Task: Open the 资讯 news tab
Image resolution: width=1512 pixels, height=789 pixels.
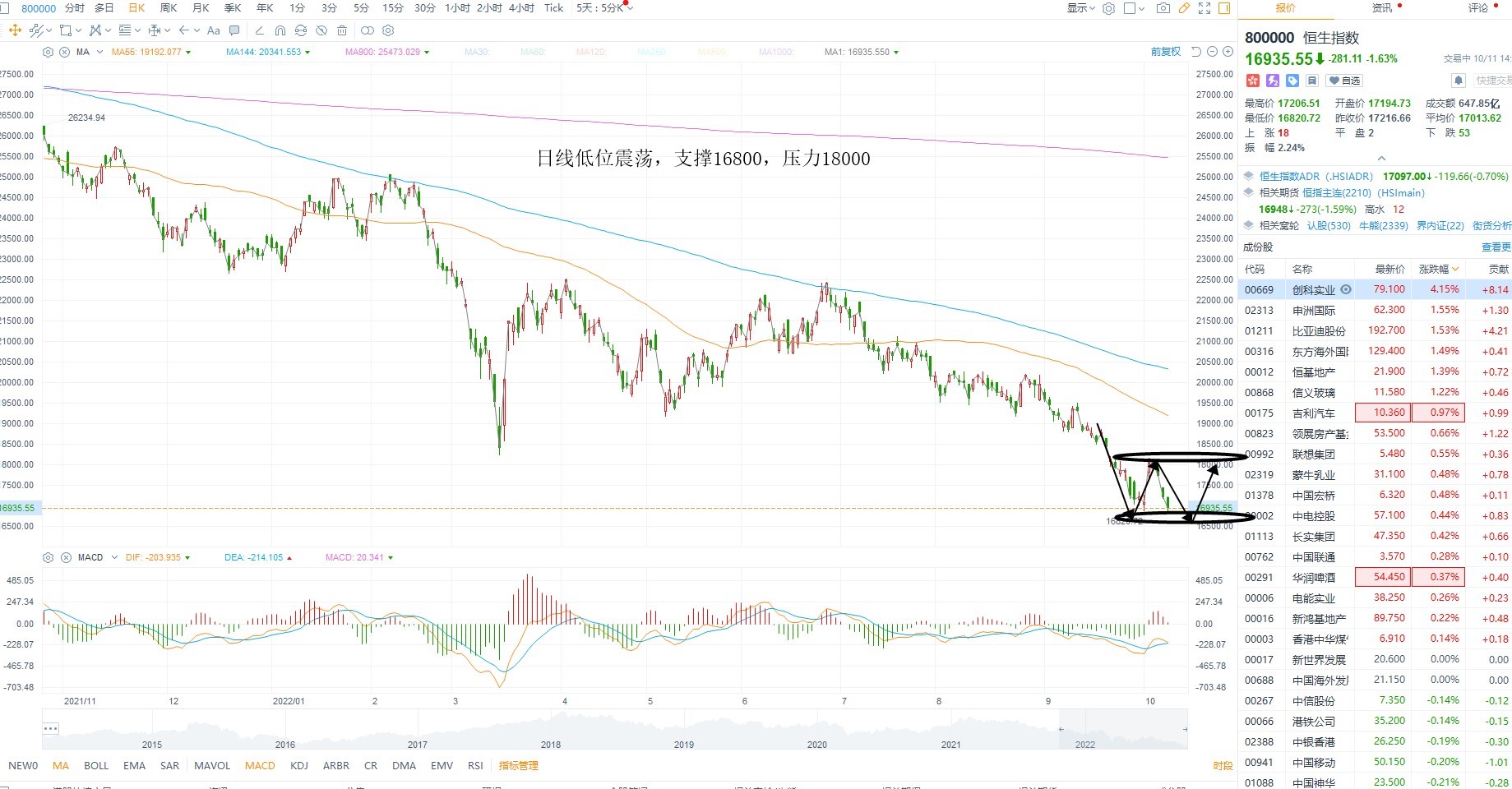Action: 1382,8
